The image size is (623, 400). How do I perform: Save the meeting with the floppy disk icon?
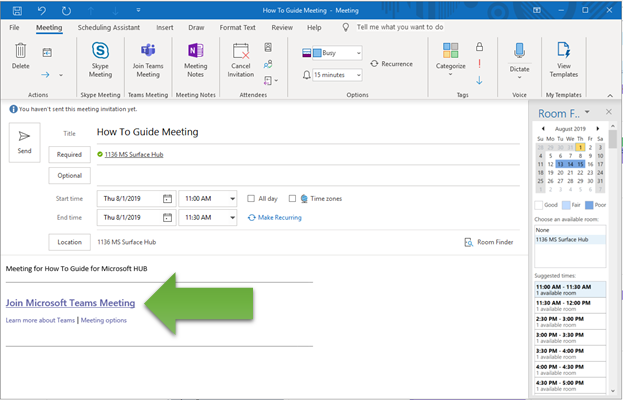coord(17,10)
